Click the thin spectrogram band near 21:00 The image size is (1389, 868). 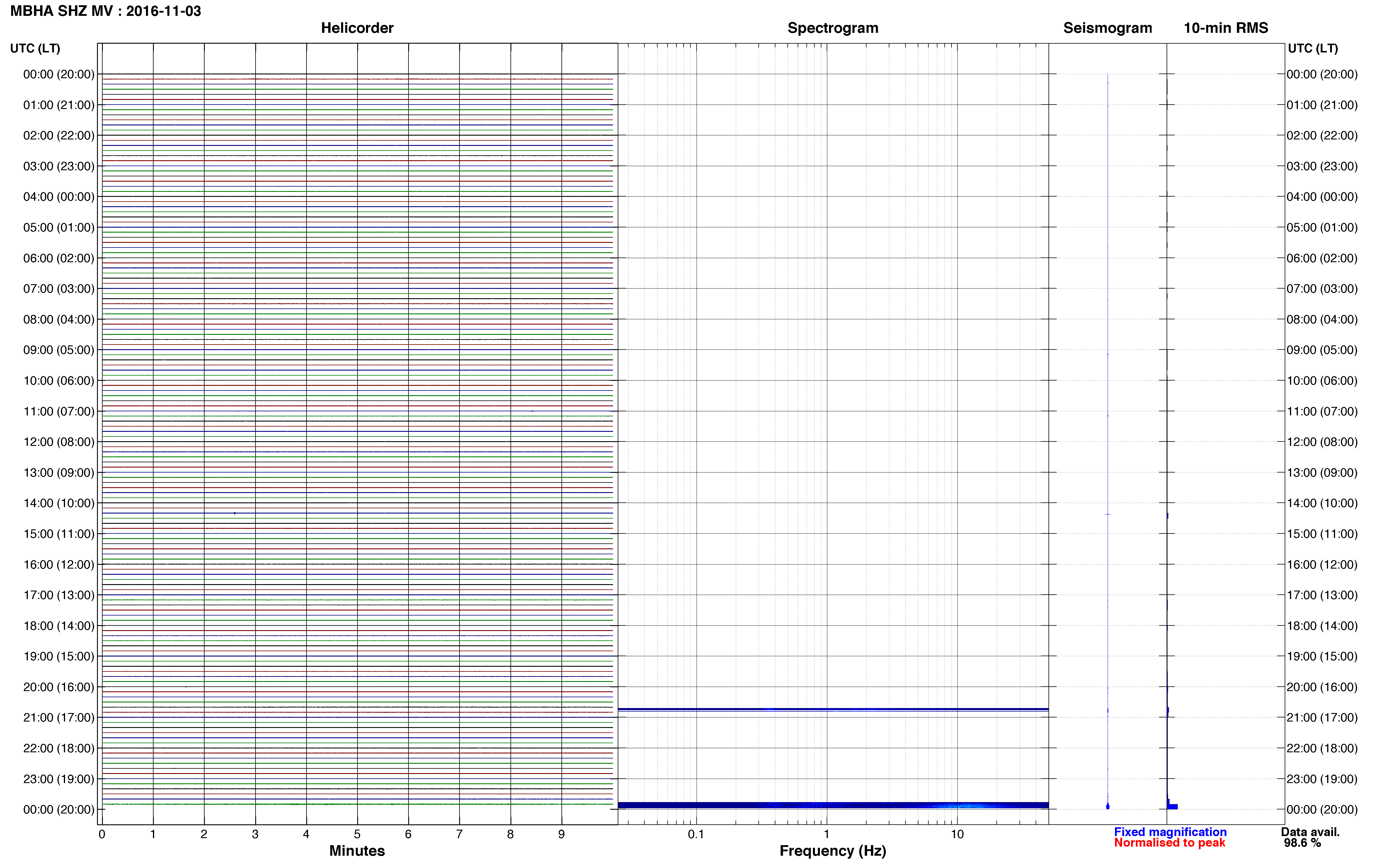(833, 710)
